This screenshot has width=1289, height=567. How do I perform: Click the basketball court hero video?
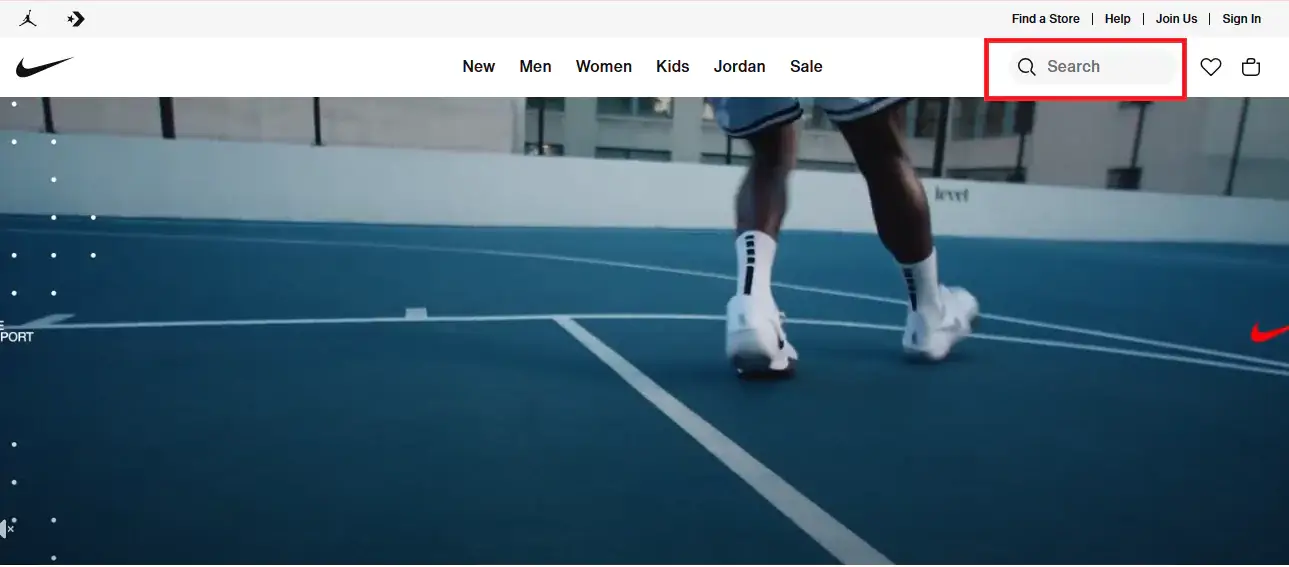coord(644,331)
